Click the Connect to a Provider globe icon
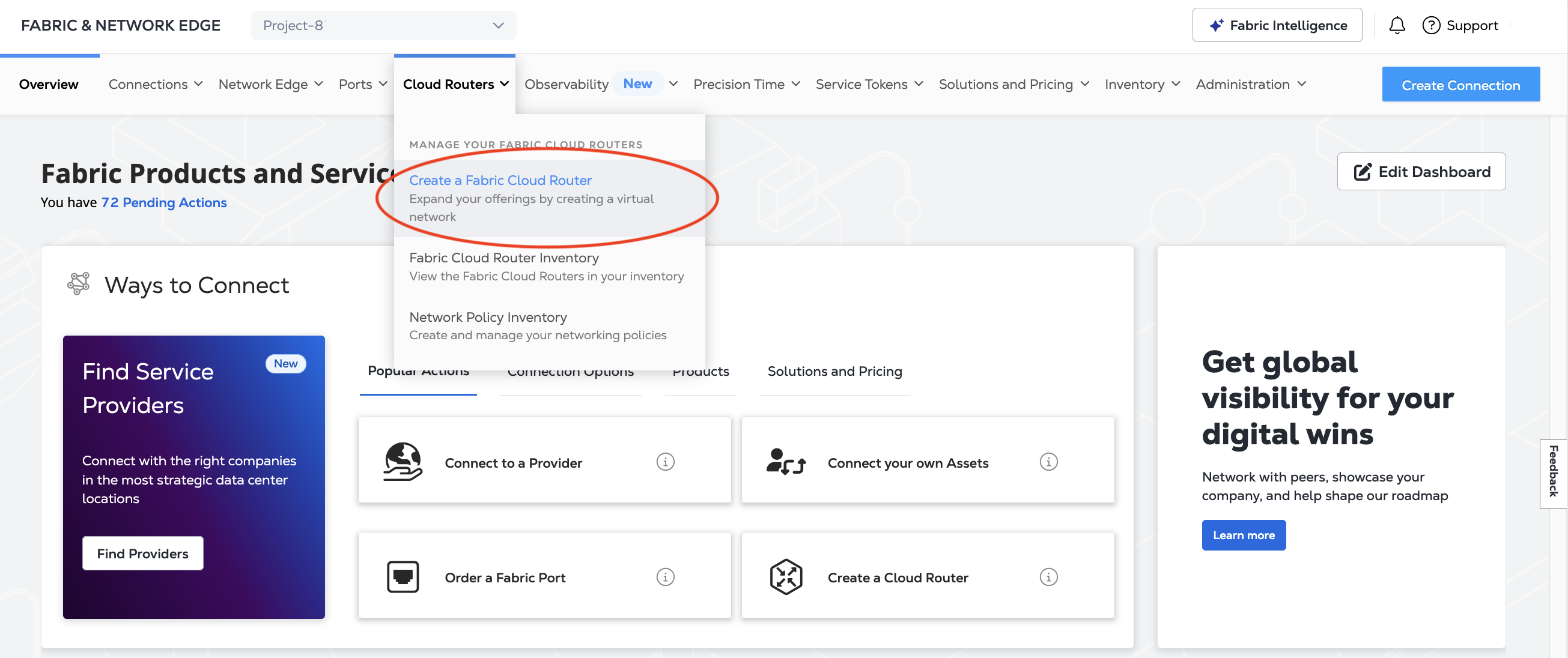Image resolution: width=1568 pixels, height=658 pixels. pyautogui.click(x=403, y=462)
